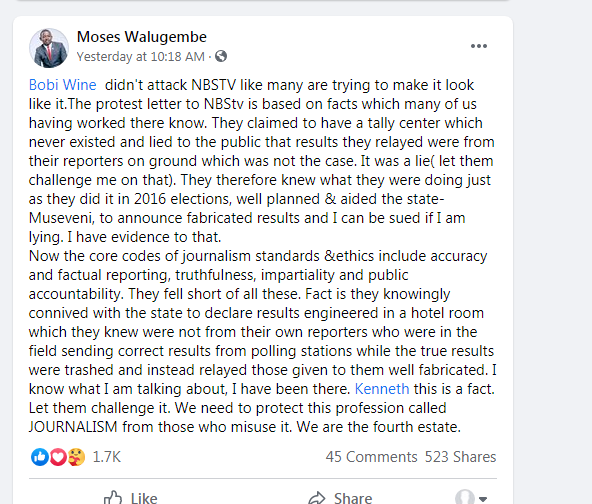
Task: Click the grey avatar comment-as selector
Action: coord(464,497)
